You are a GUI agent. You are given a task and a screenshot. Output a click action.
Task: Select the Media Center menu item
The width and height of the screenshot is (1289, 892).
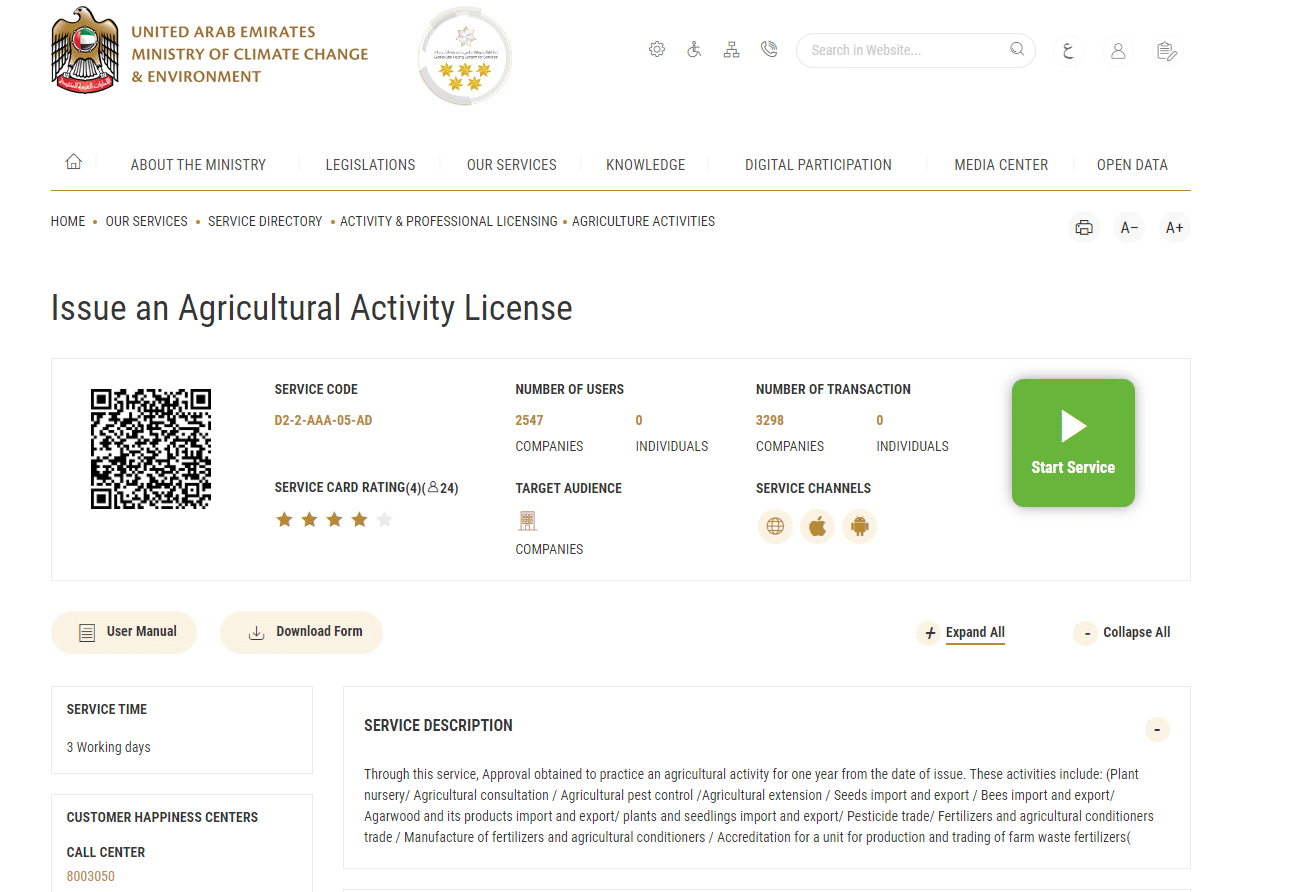point(1001,164)
